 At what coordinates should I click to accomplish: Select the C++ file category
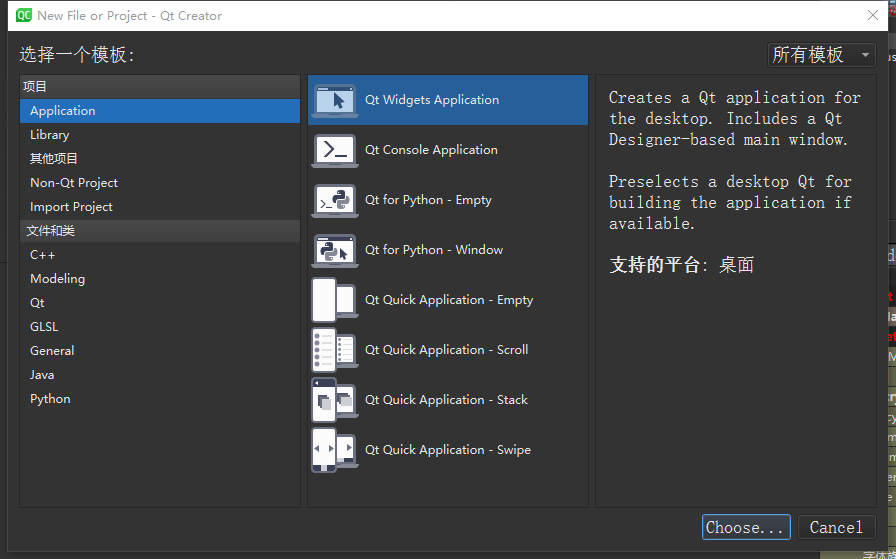point(160,255)
